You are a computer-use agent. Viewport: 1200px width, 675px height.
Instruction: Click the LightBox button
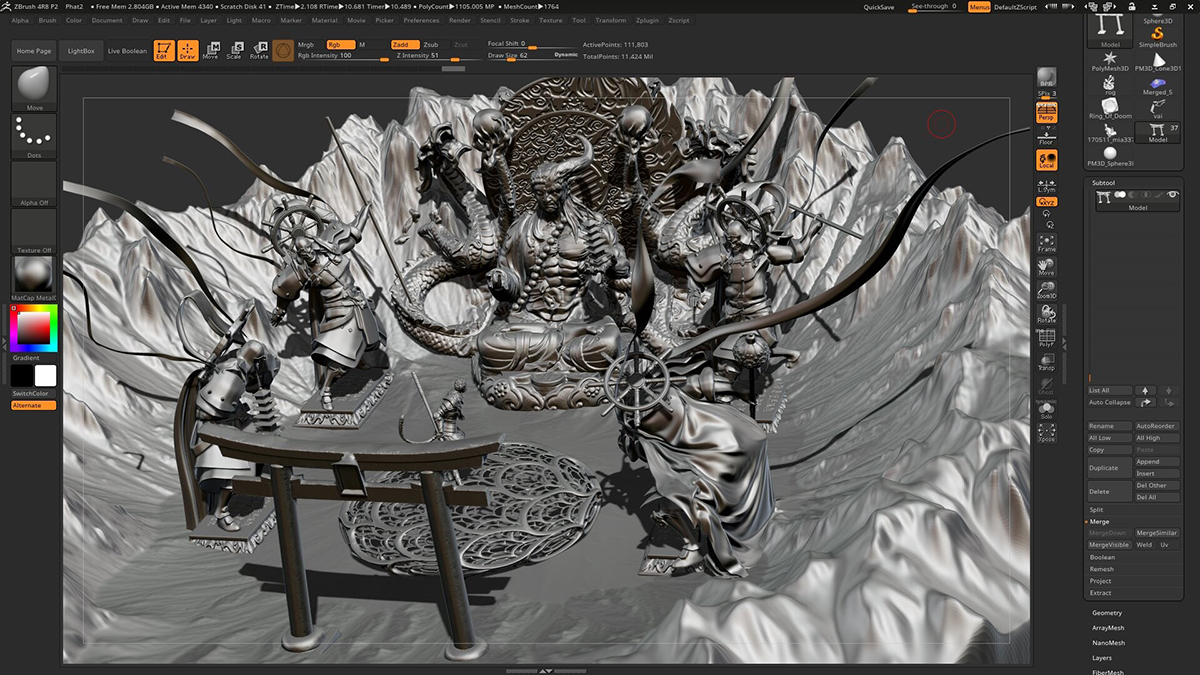[x=79, y=51]
